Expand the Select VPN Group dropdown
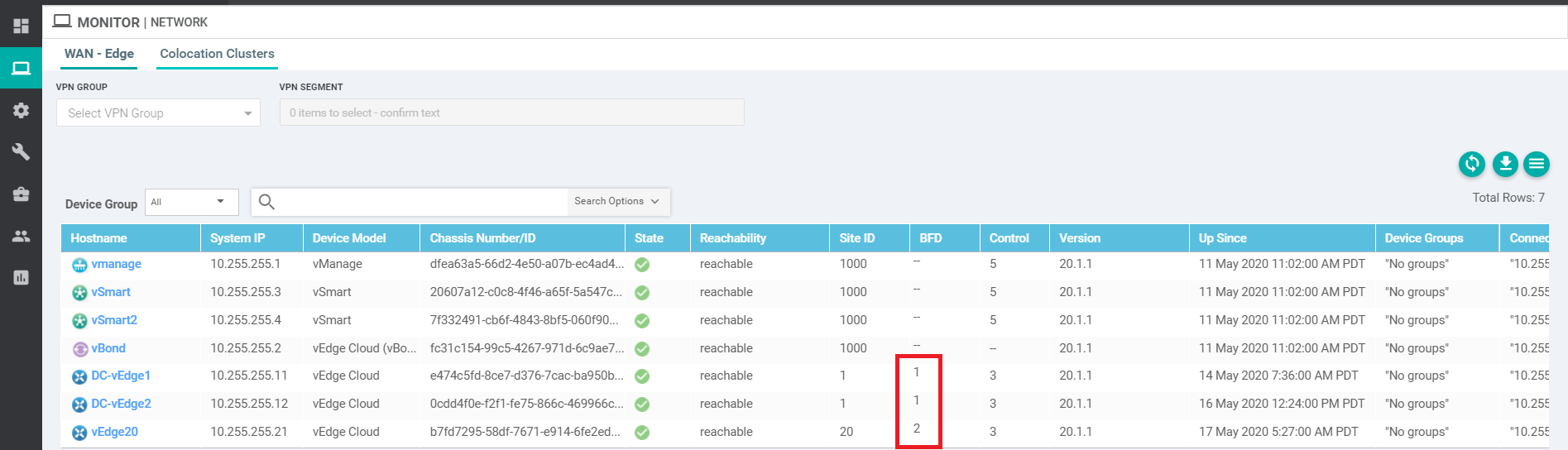 [158, 113]
